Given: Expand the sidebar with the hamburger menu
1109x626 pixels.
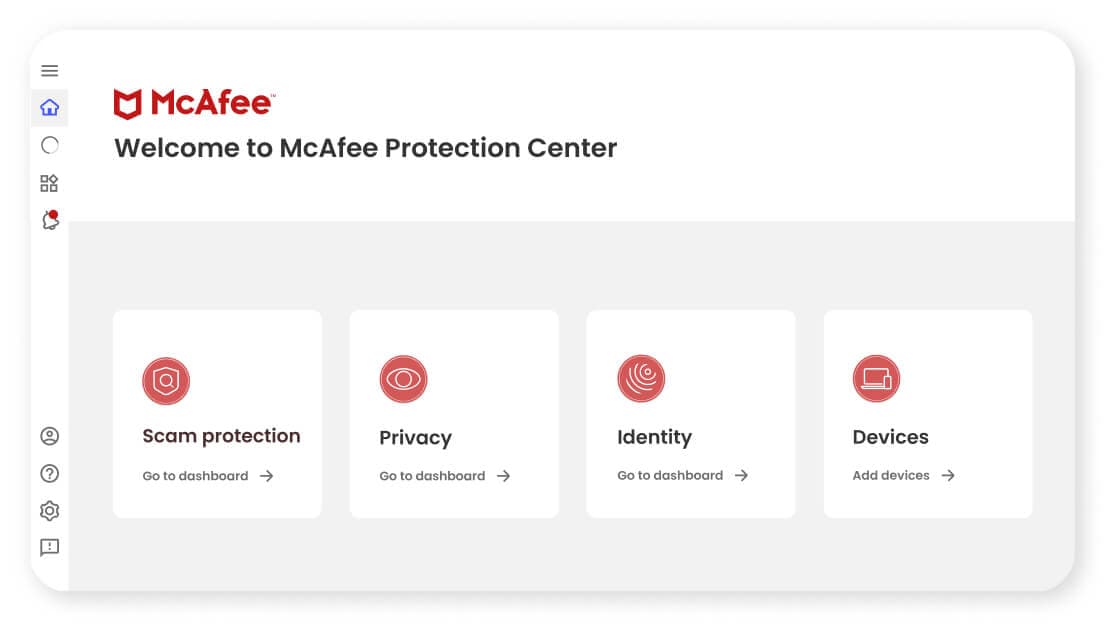Looking at the screenshot, I should [x=49, y=70].
